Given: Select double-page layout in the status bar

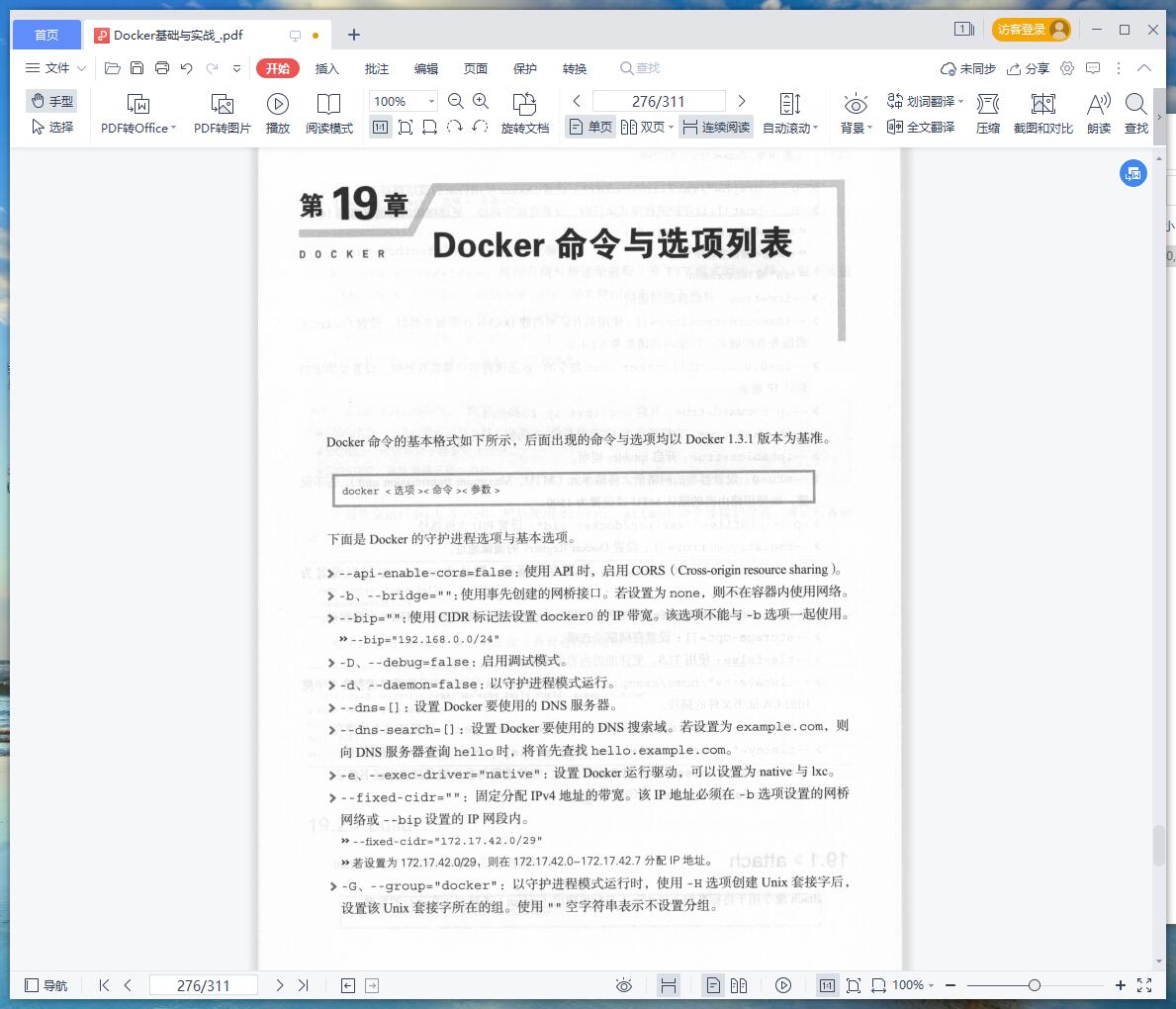Looking at the screenshot, I should 739,985.
